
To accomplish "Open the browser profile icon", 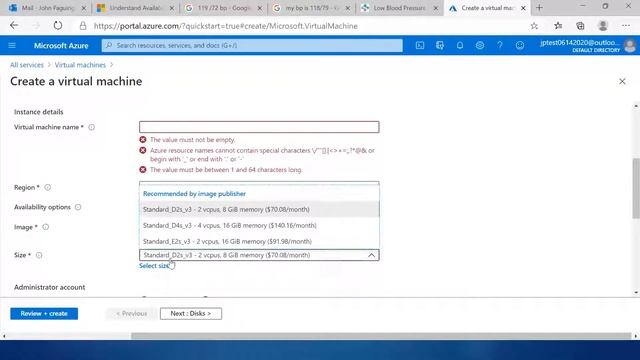I will [603, 26].
